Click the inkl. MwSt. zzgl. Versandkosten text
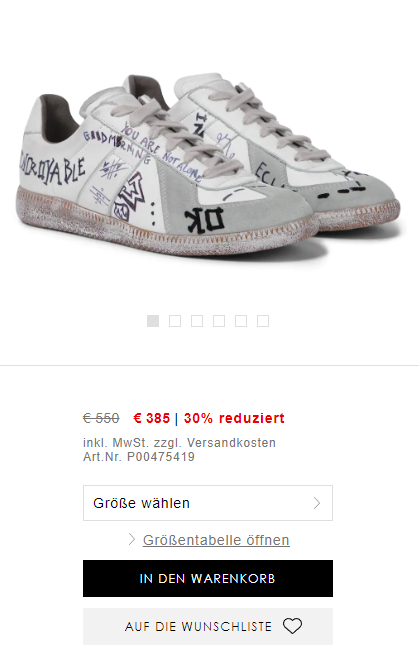 pyautogui.click(x=179, y=443)
